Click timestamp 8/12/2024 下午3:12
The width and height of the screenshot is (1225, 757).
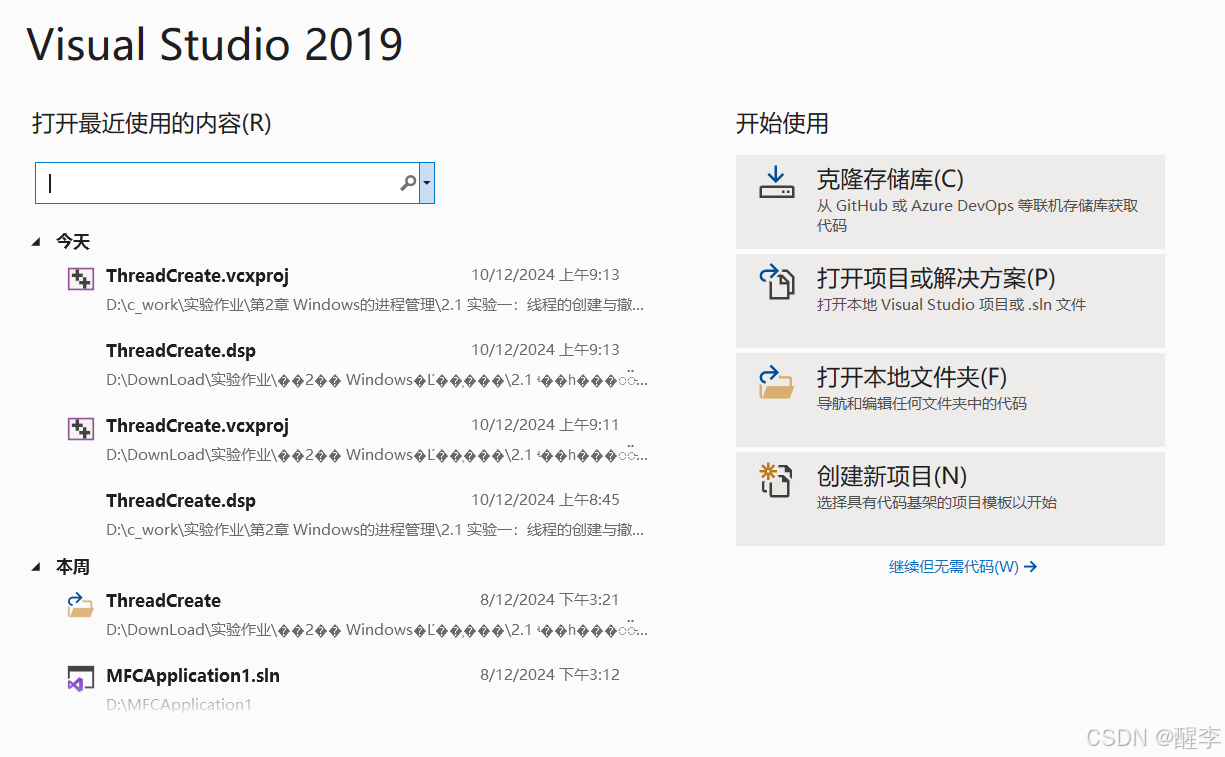(x=550, y=675)
